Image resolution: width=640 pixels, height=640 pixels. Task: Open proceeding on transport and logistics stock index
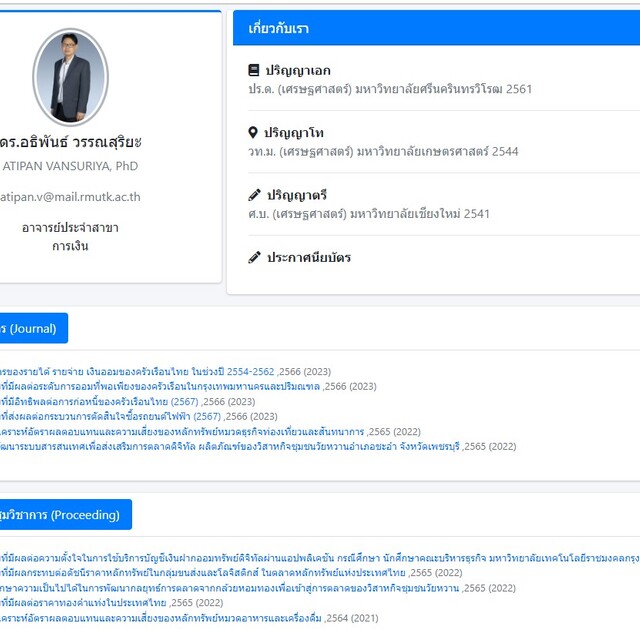[x=203, y=573]
